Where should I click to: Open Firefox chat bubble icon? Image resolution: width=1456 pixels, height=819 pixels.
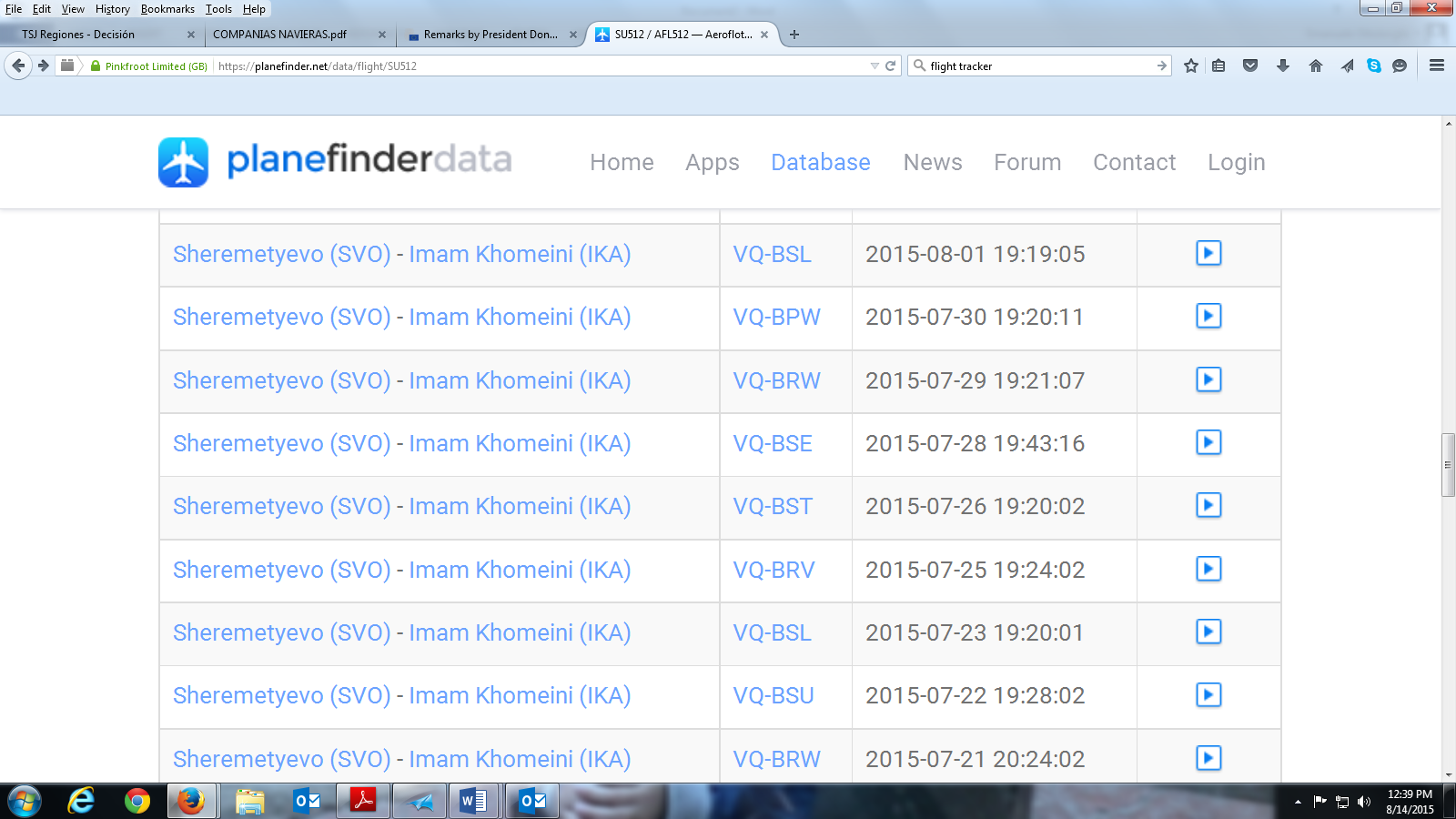tap(1400, 66)
